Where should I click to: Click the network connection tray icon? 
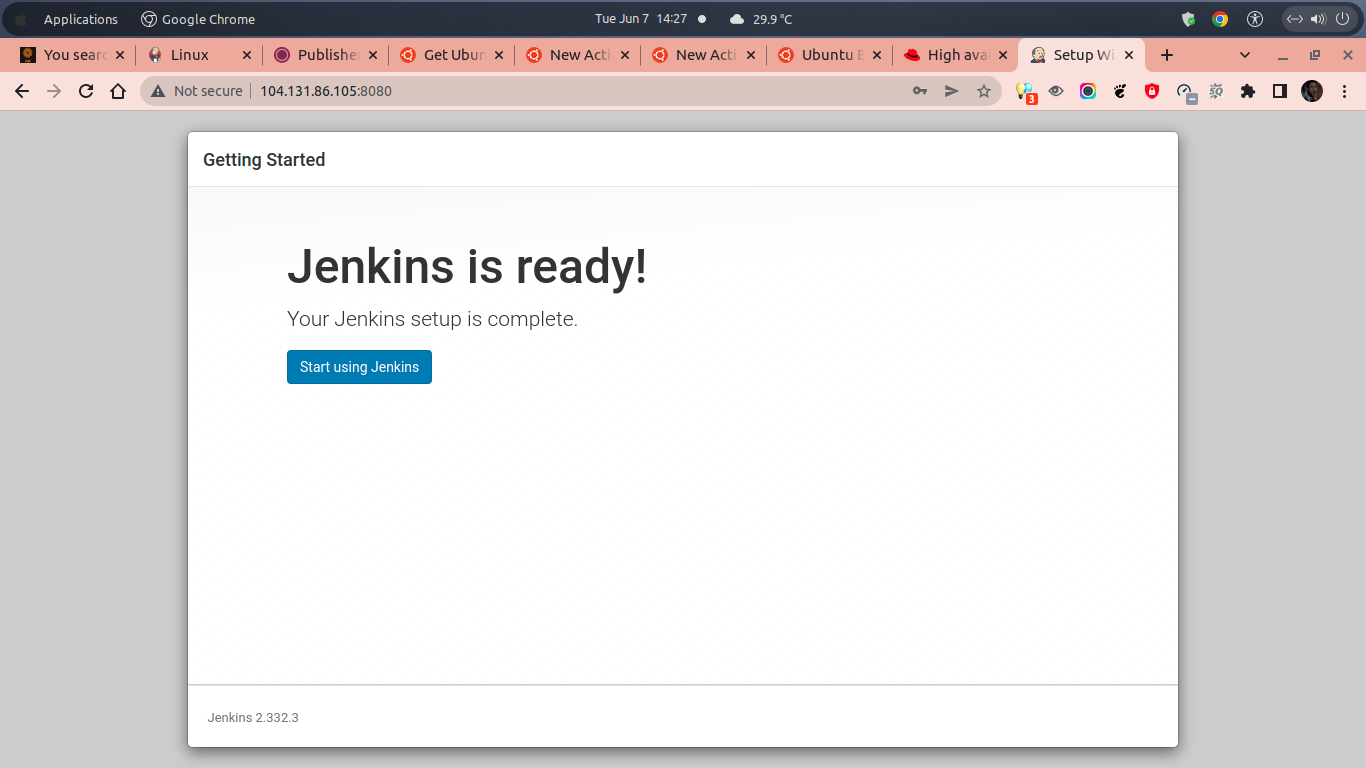tap(1294, 19)
